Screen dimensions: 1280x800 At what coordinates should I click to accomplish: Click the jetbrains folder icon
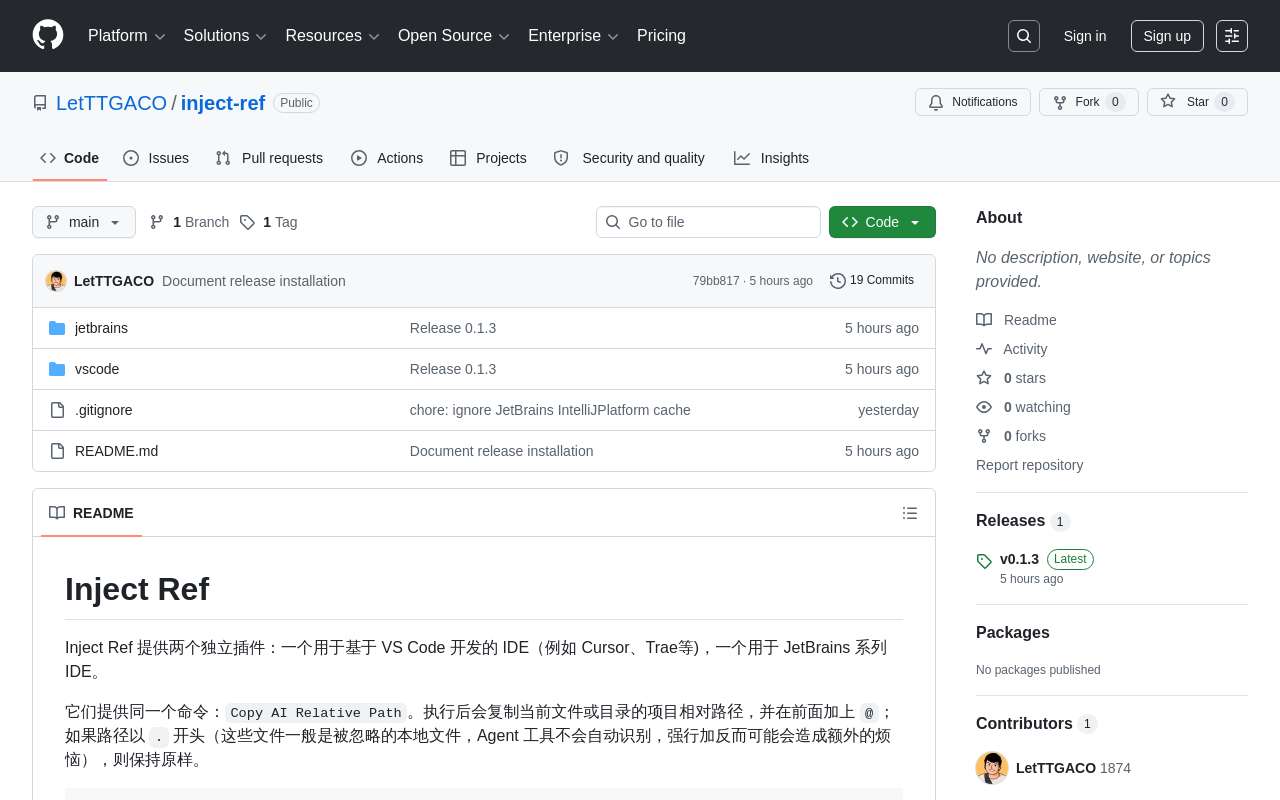click(x=57, y=328)
